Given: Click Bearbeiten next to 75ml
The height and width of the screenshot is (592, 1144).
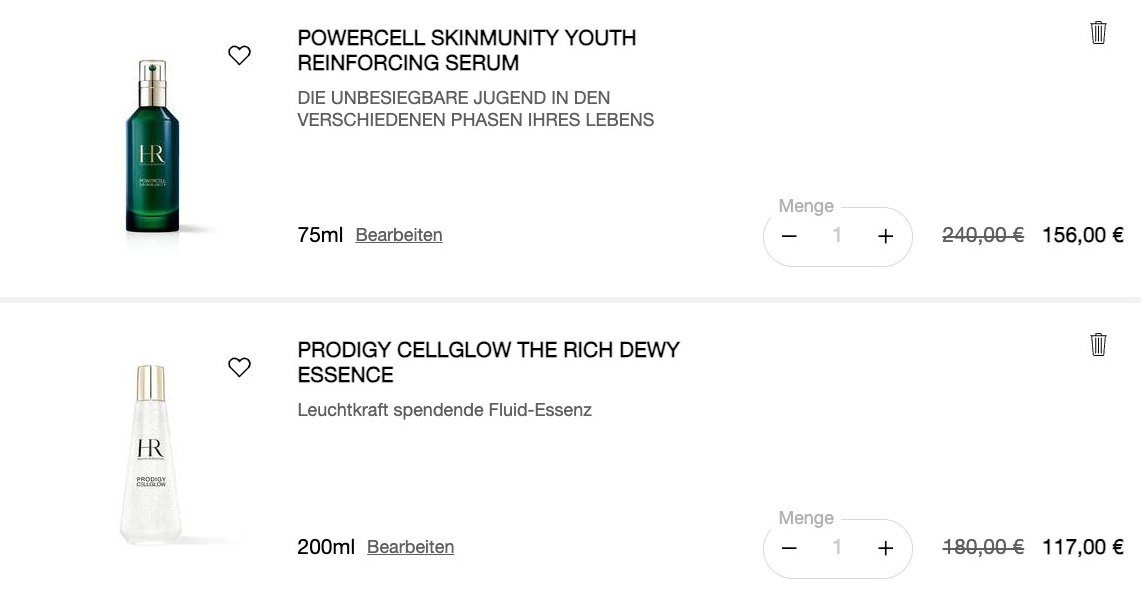Looking at the screenshot, I should pyautogui.click(x=399, y=235).
